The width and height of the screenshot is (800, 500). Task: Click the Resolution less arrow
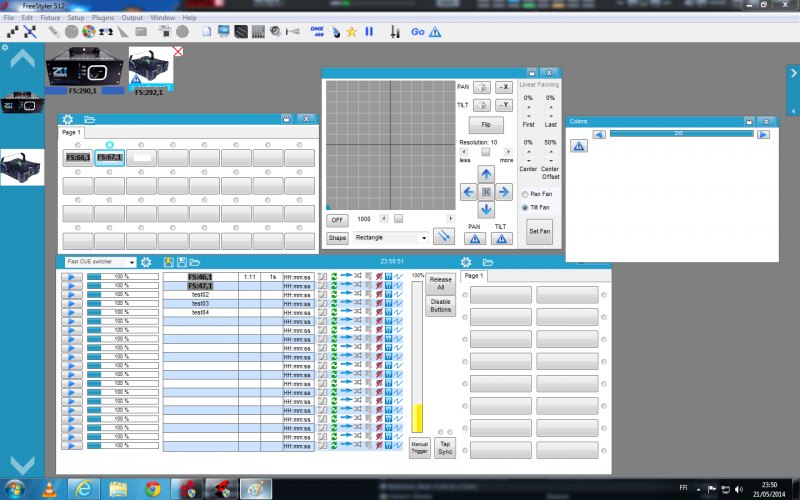(x=464, y=152)
